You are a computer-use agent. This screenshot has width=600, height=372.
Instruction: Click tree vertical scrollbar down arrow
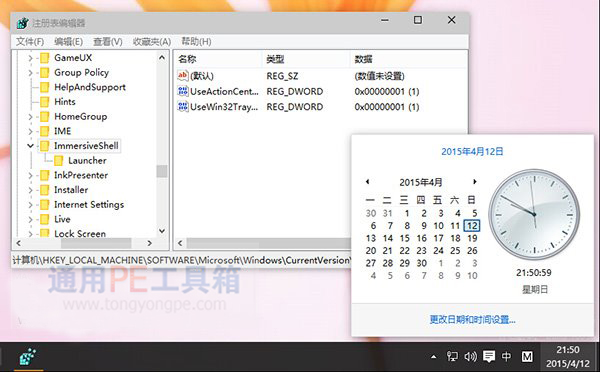(x=162, y=231)
